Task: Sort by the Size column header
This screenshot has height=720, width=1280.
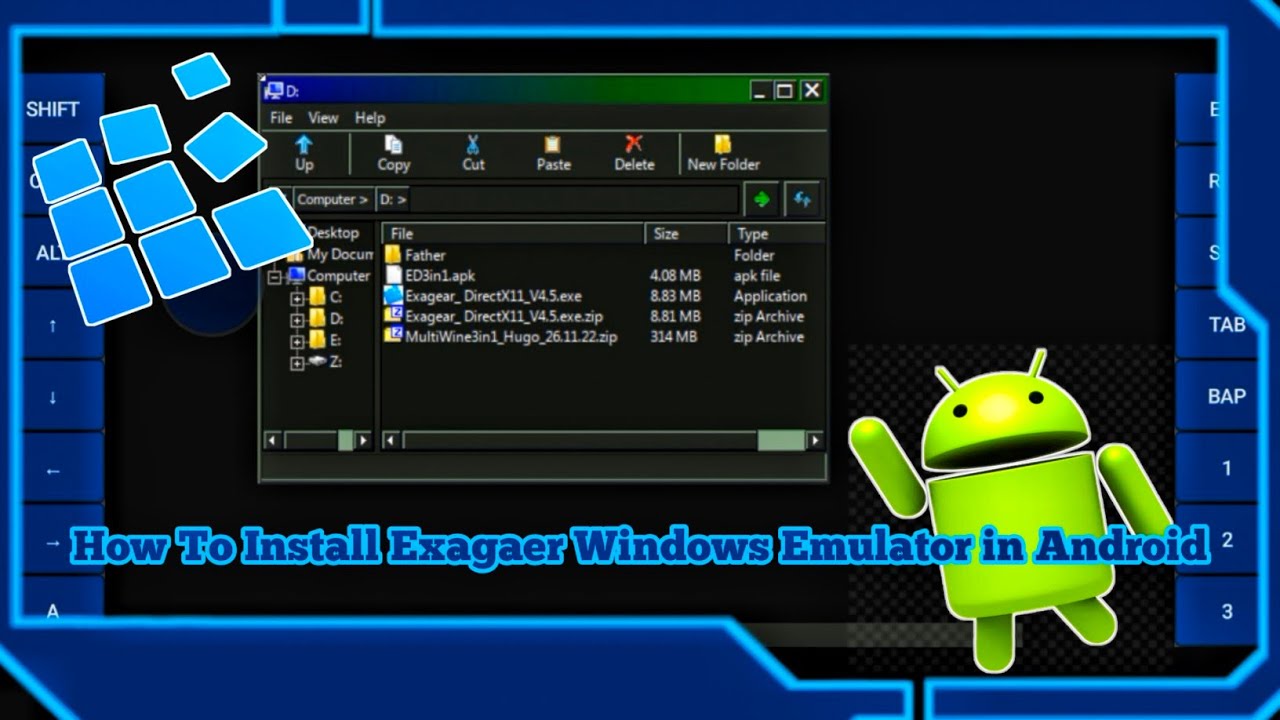Action: coord(687,234)
